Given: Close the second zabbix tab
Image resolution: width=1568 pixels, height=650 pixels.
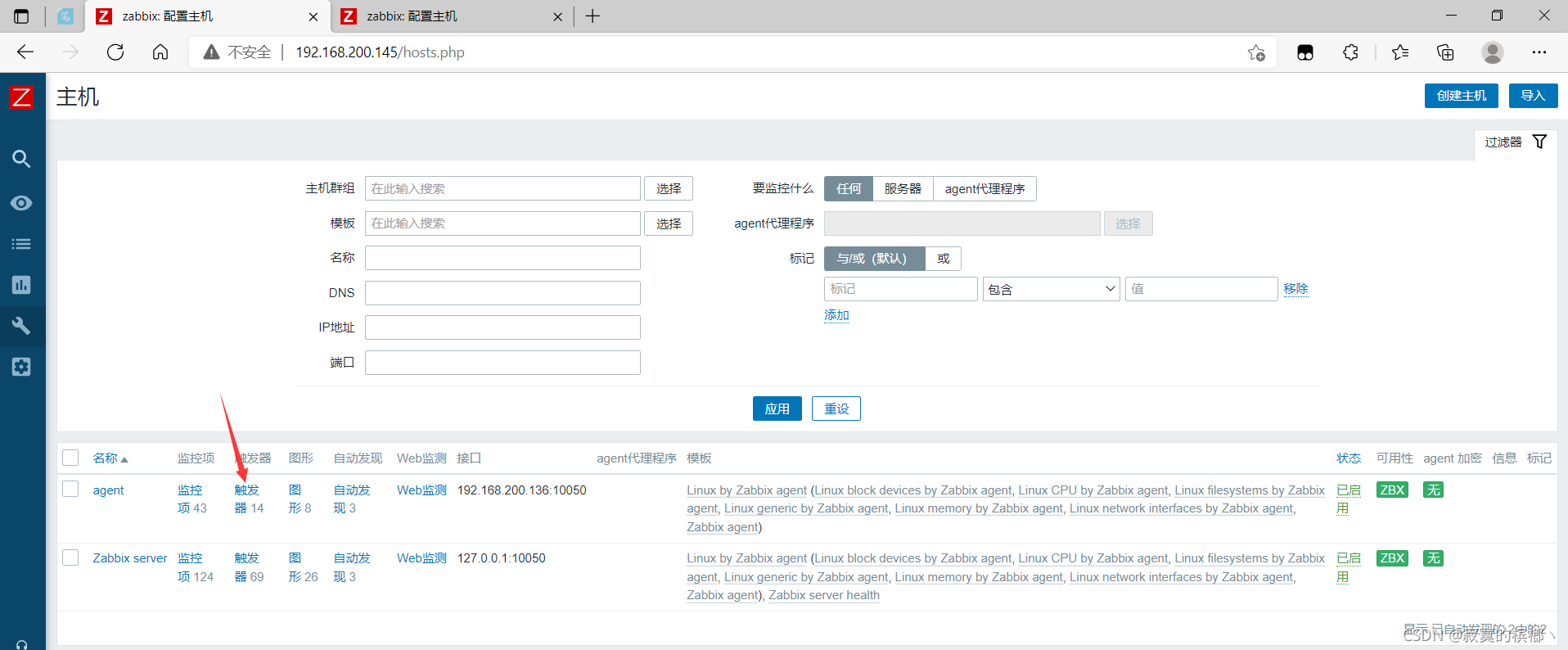Looking at the screenshot, I should coord(557,16).
